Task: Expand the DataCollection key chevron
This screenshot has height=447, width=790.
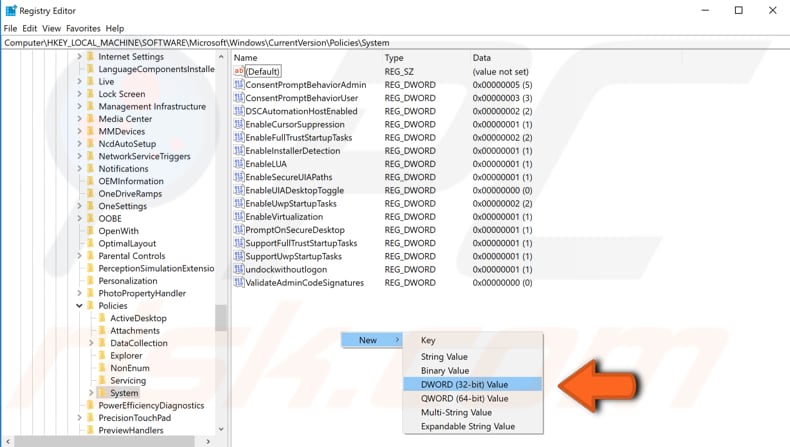Action: (91, 343)
